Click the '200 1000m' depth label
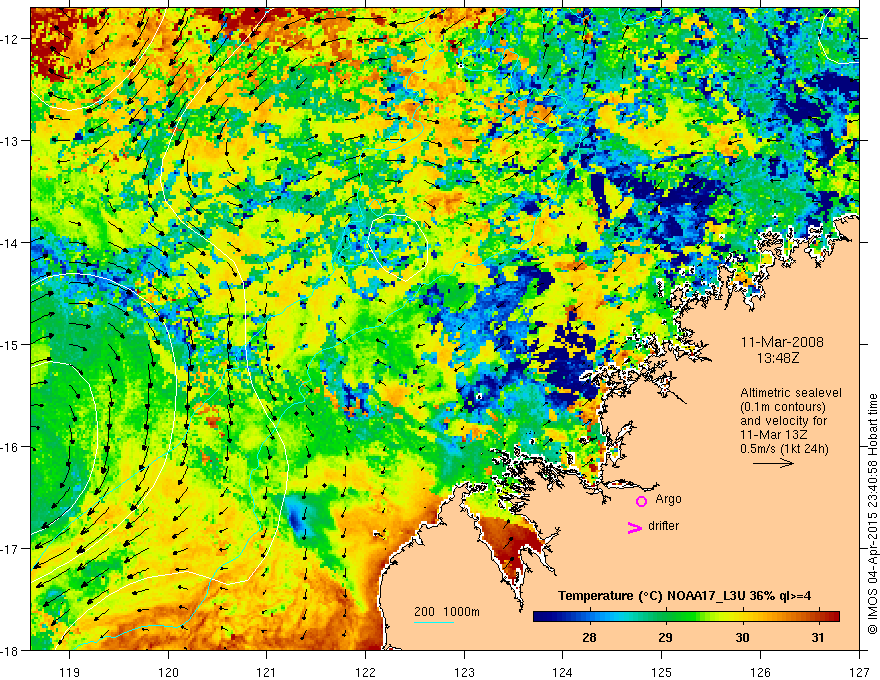This screenshot has width=880, height=680. 447,612
